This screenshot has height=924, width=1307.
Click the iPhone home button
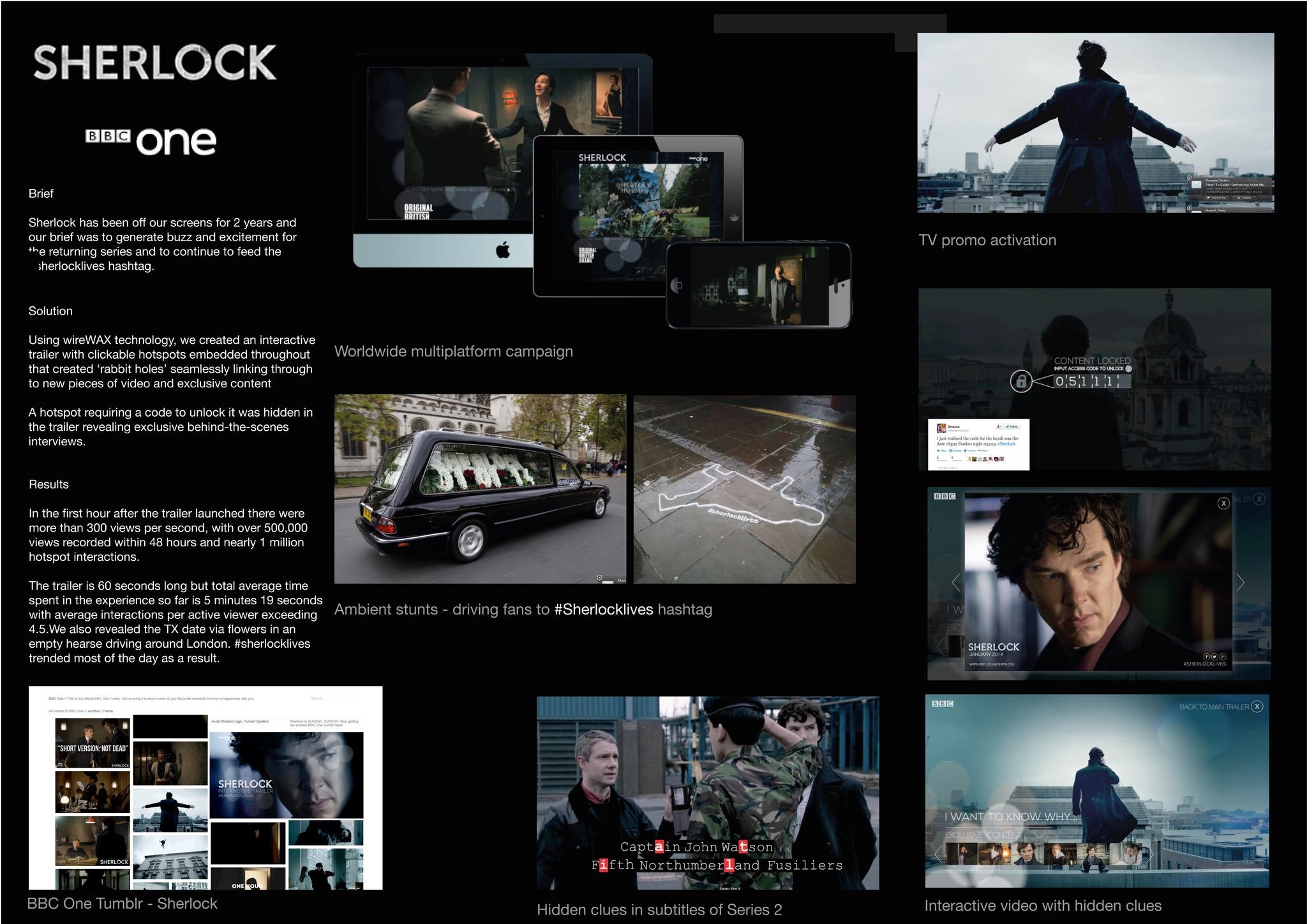point(678,285)
